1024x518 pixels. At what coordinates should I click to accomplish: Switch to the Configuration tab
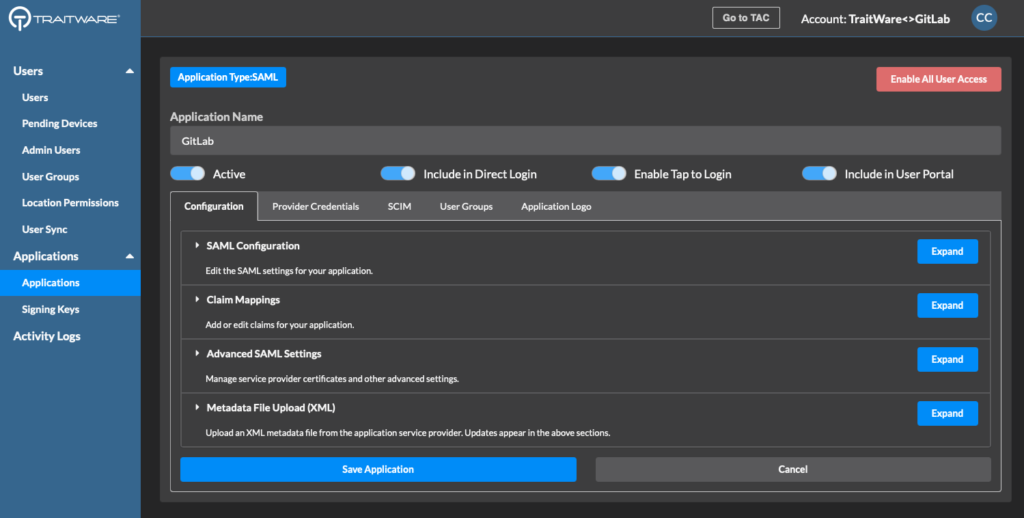(x=214, y=206)
